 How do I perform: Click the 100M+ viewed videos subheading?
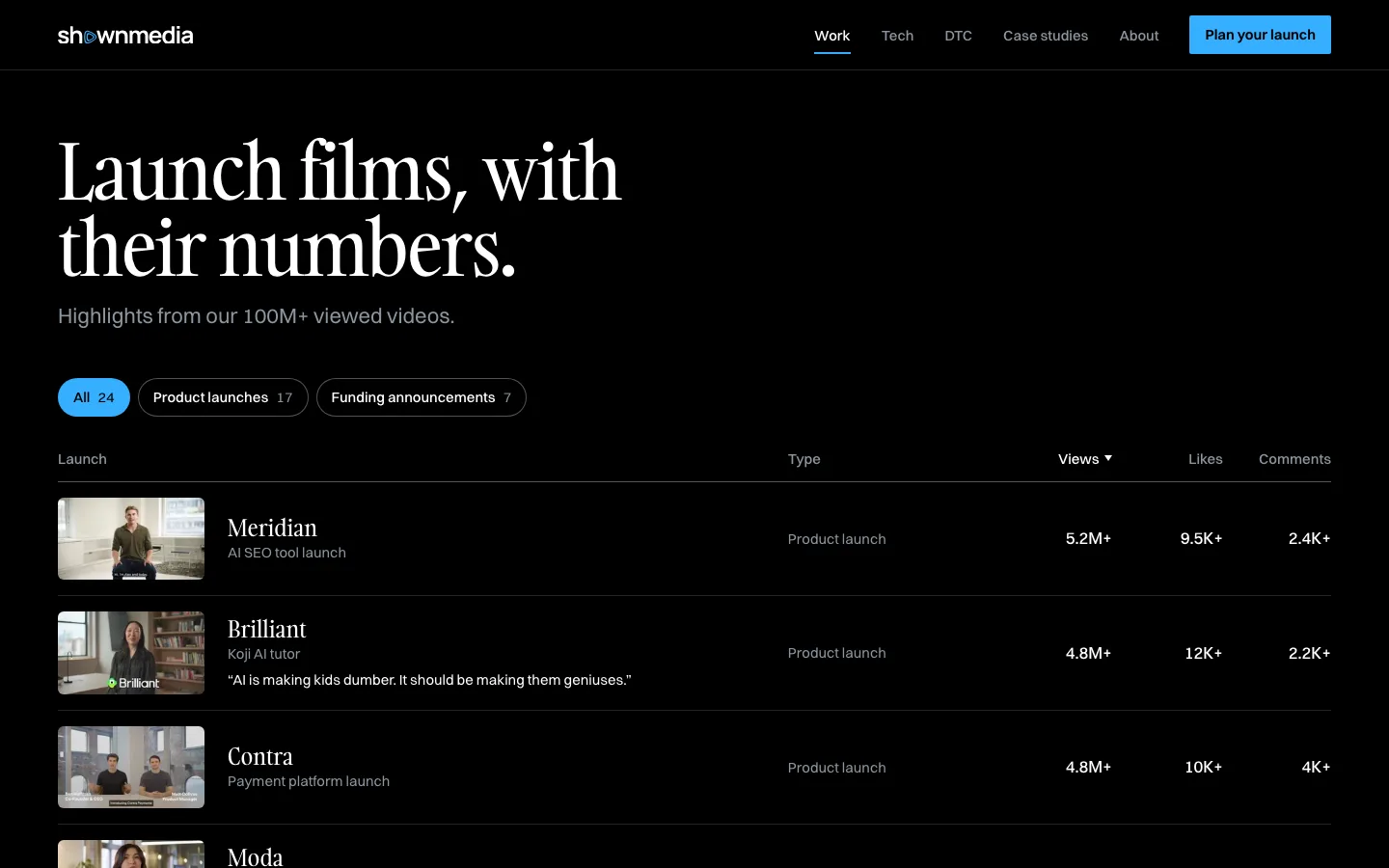click(x=257, y=316)
